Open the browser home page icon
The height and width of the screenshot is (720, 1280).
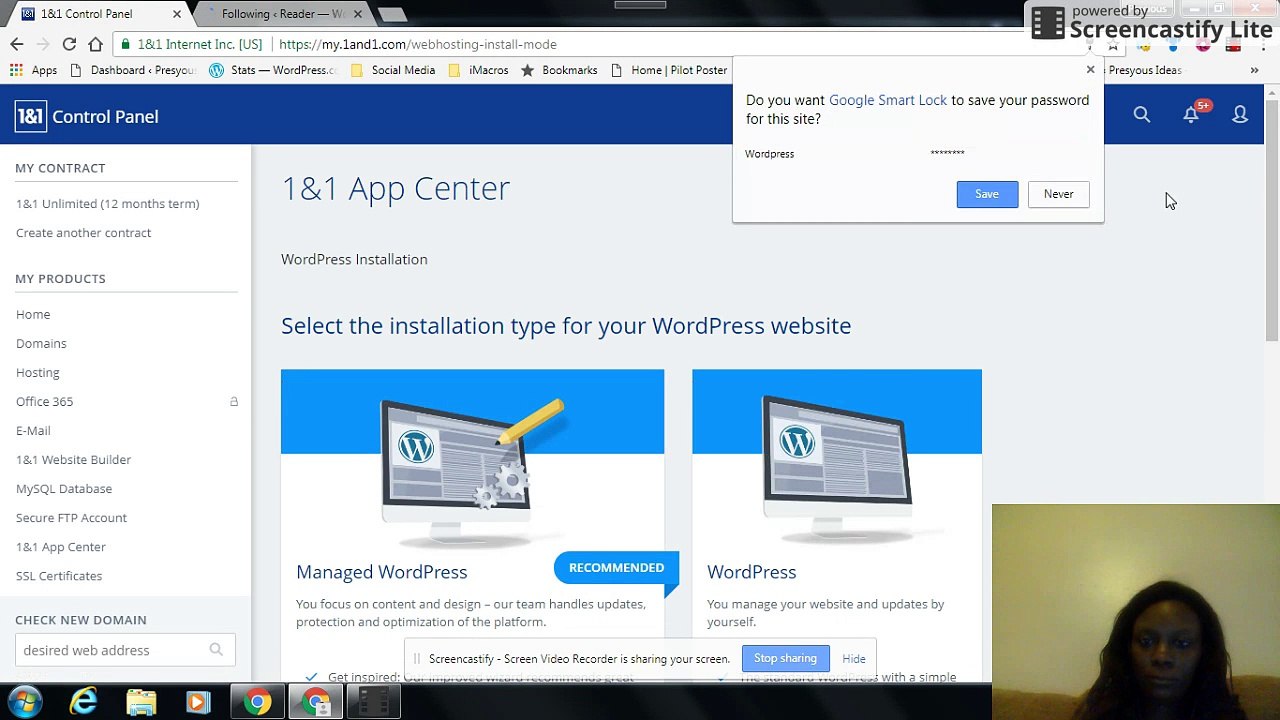(95, 44)
